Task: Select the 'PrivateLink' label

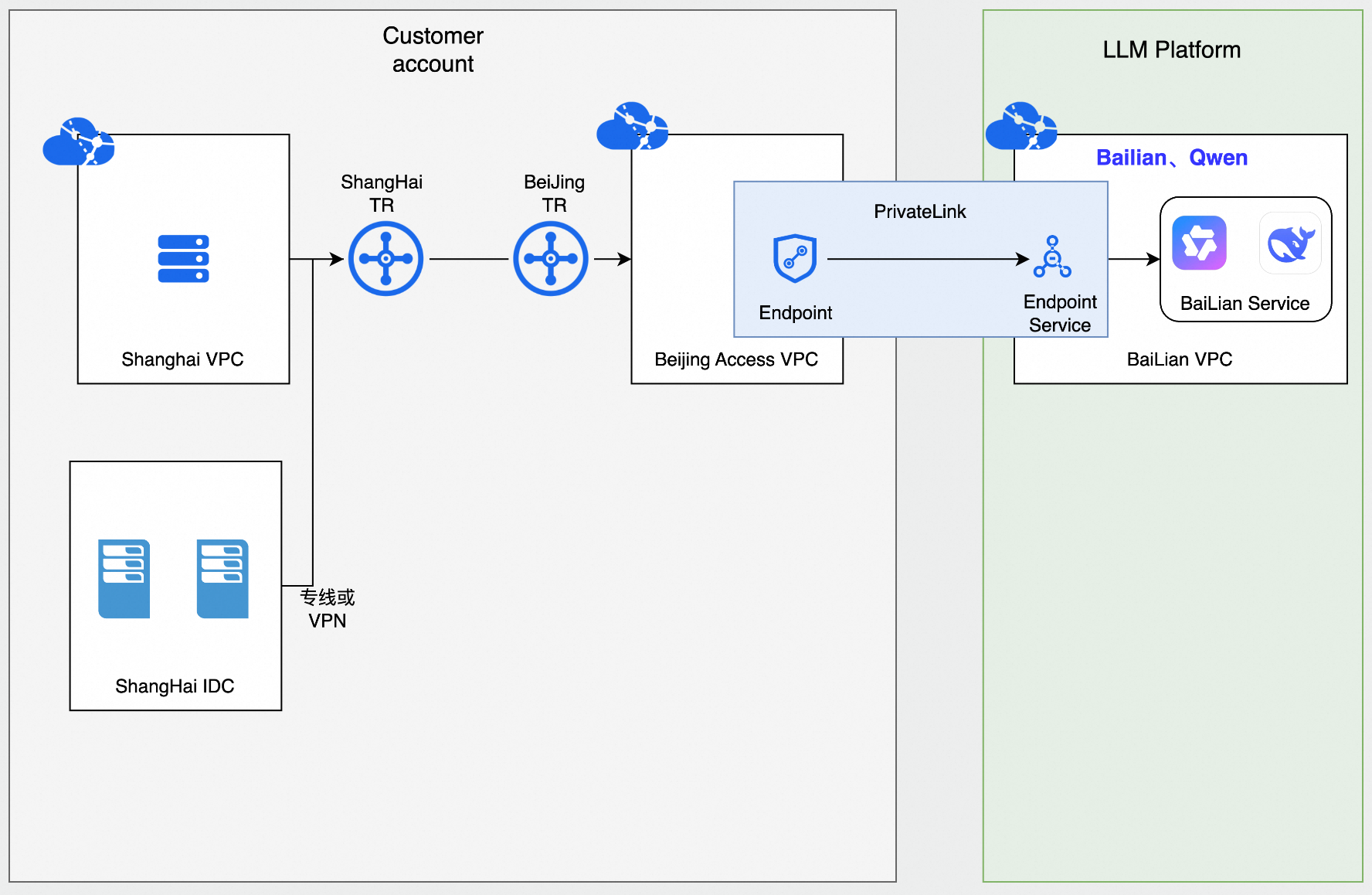Action: pos(919,212)
